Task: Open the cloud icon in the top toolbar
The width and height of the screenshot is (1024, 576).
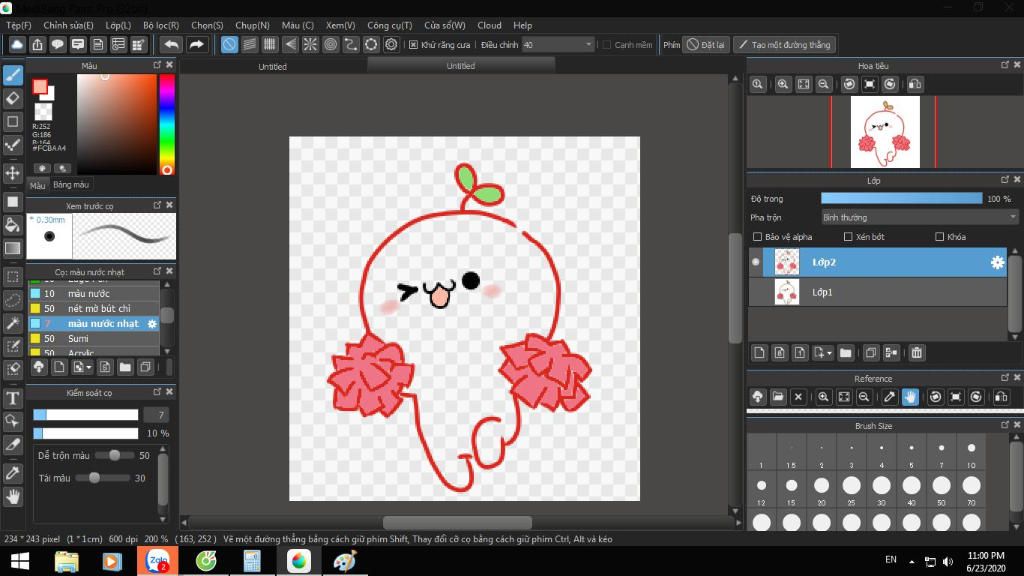Action: (x=17, y=44)
